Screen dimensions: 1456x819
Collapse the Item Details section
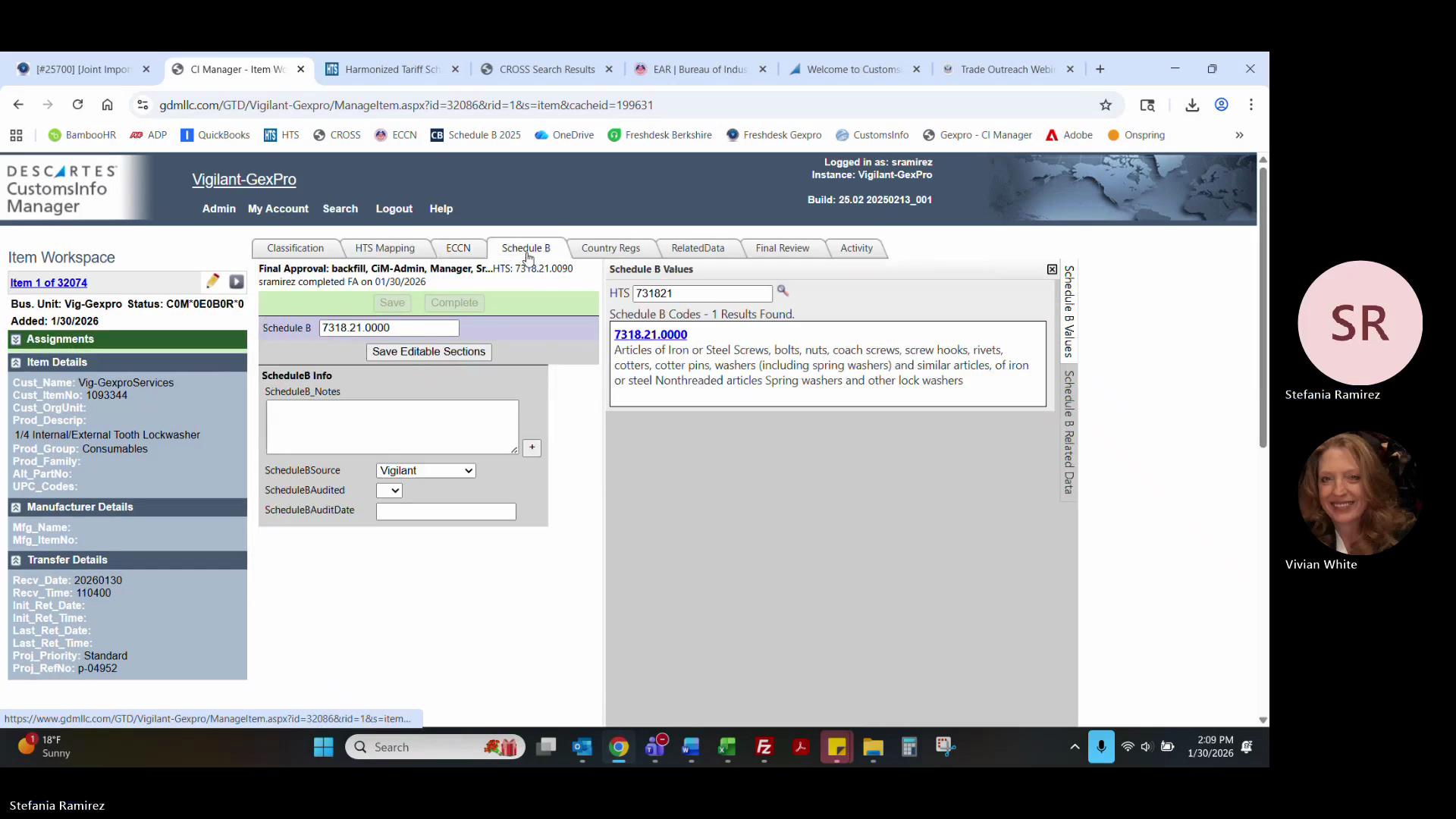coord(16,362)
